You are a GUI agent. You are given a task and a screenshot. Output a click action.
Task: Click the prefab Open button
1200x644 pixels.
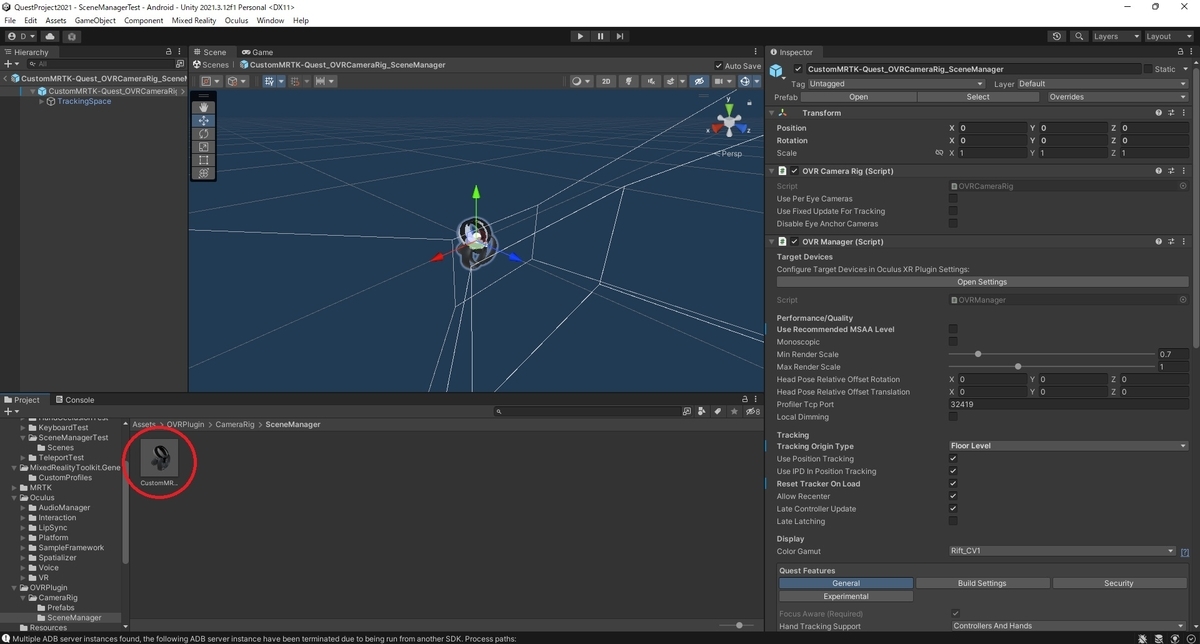click(859, 97)
